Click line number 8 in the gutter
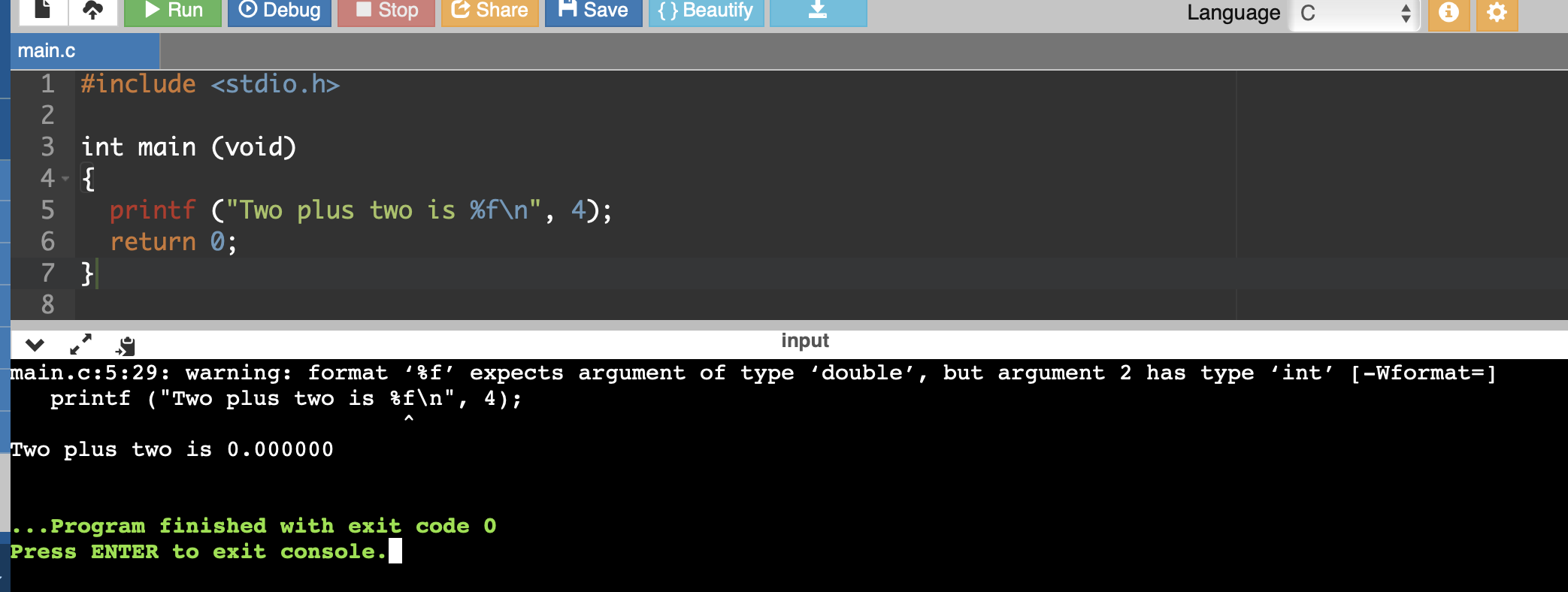Viewport: 1568px width, 592px height. click(47, 305)
